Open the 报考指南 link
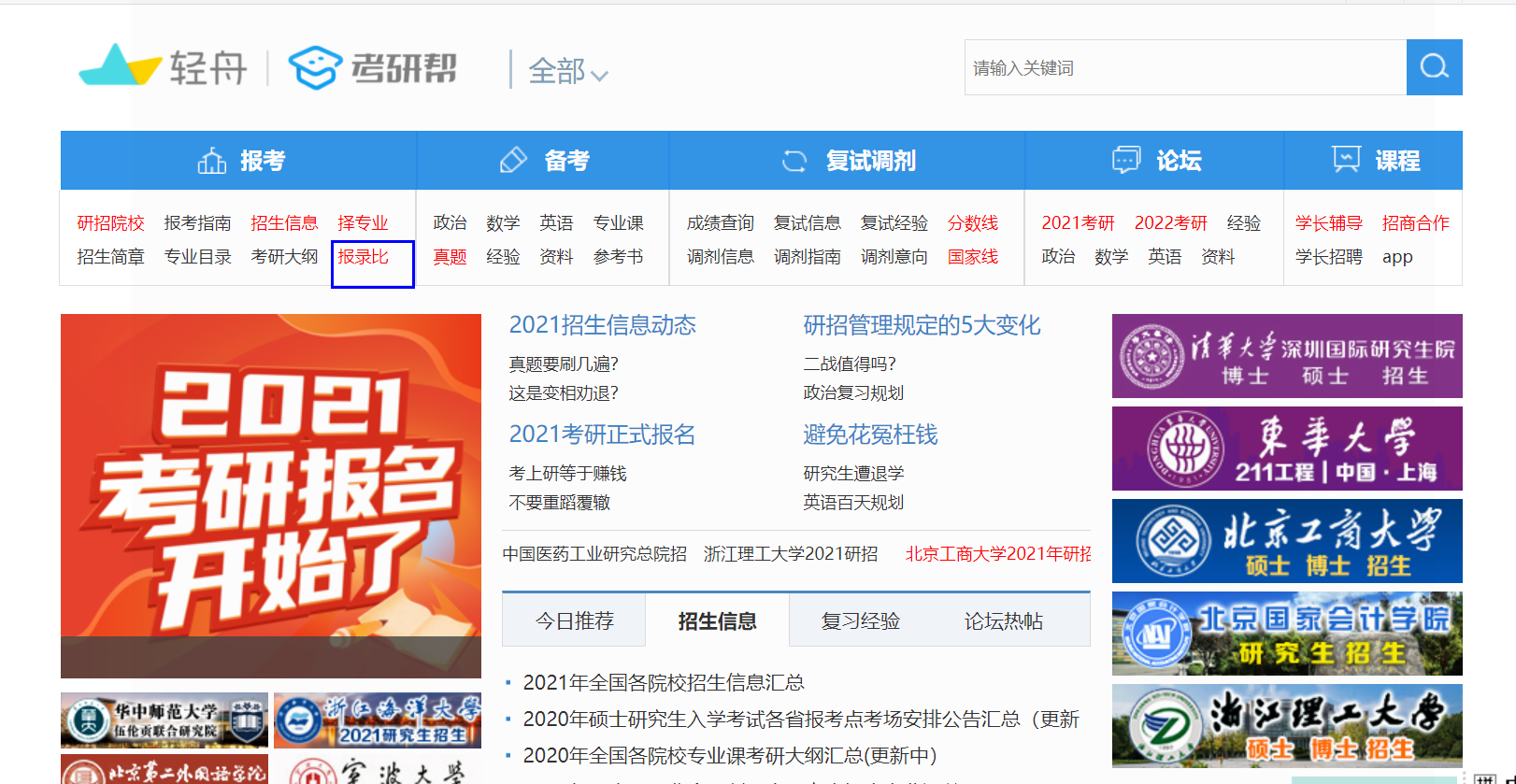The height and width of the screenshot is (784, 1516). tap(197, 223)
